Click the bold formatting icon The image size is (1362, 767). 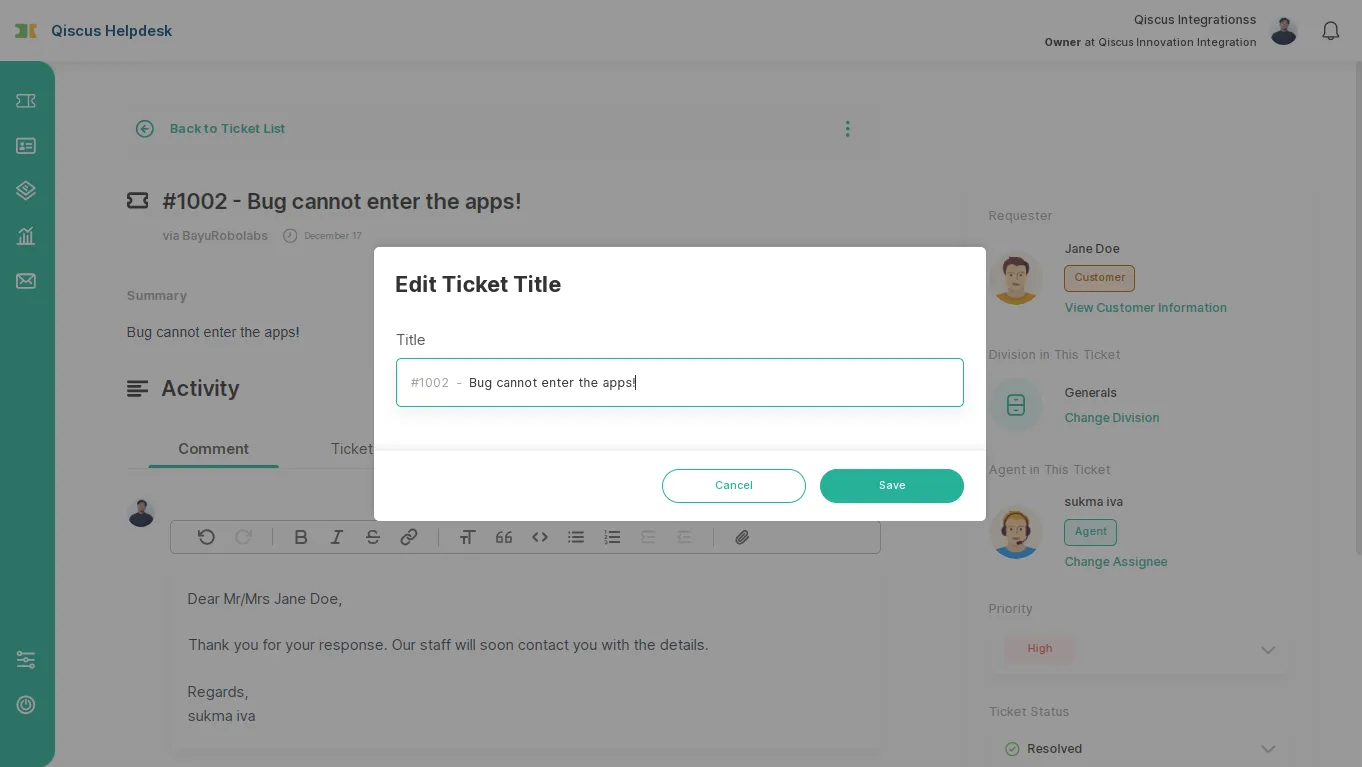click(300, 537)
